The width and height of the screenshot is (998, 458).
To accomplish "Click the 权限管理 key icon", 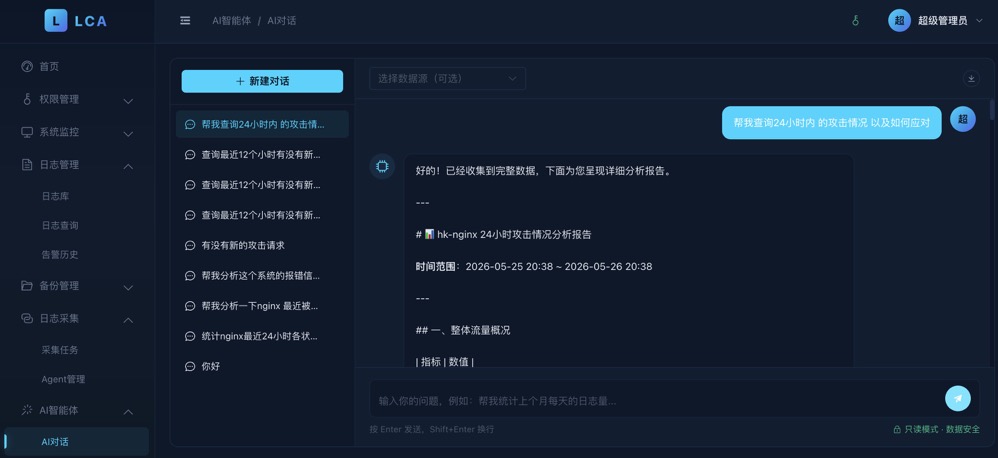I will 27,99.
